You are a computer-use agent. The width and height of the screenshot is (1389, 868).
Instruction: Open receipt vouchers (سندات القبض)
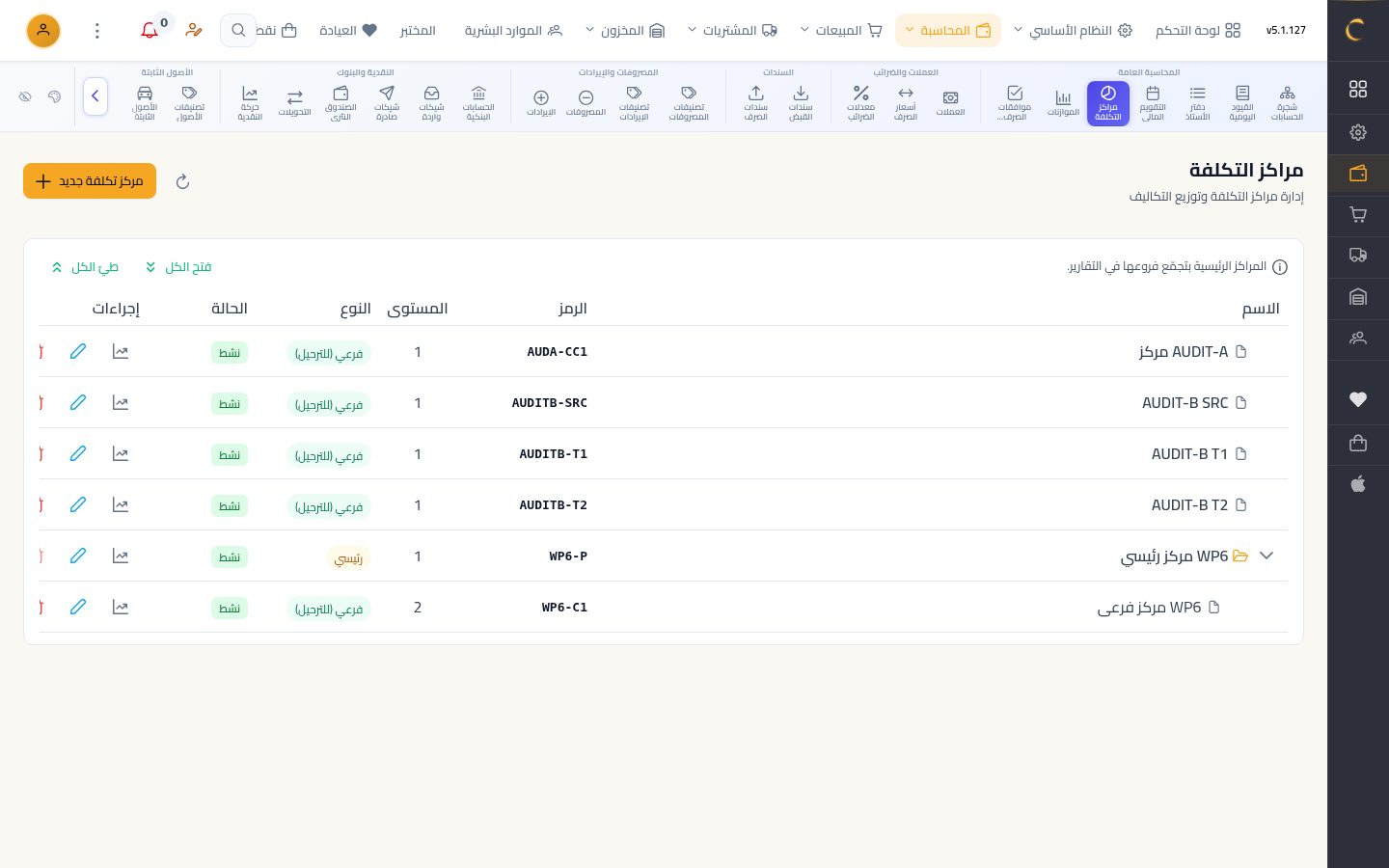tap(801, 103)
